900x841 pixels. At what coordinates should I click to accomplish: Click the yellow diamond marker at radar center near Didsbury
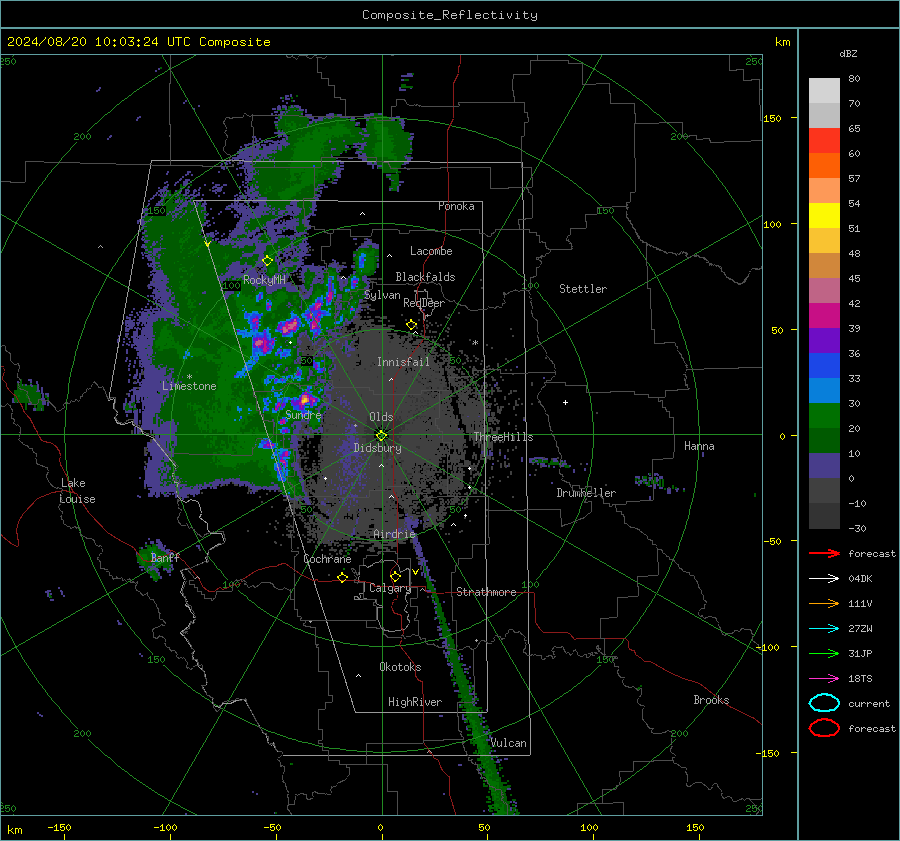click(381, 435)
